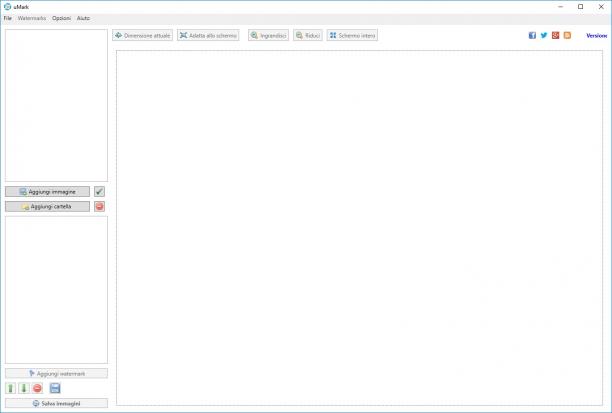Click the Aggiungi cartella button

coord(47,206)
